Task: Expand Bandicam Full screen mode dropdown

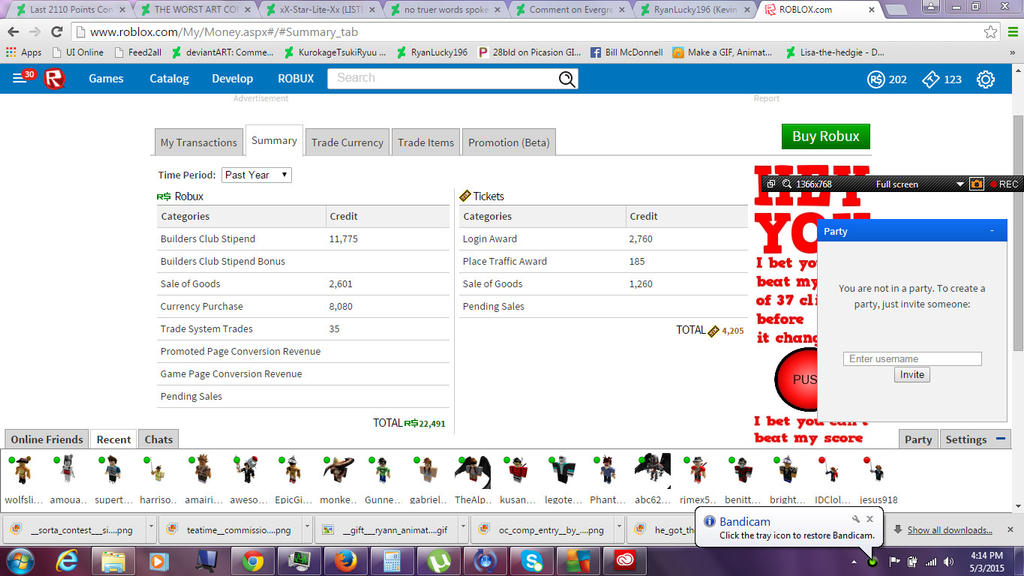Action: pos(959,184)
